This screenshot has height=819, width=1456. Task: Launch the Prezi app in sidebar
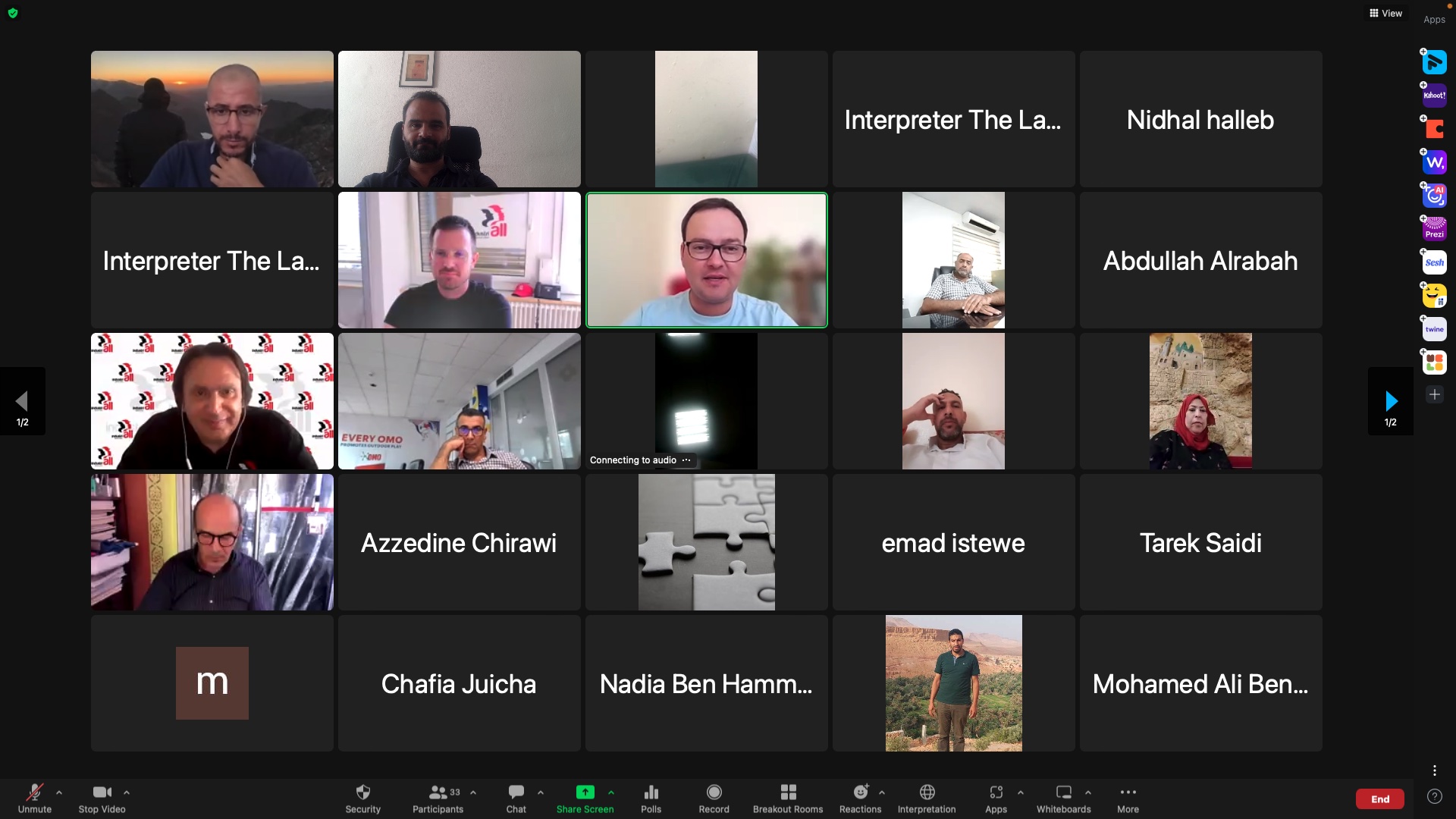coord(1434,229)
